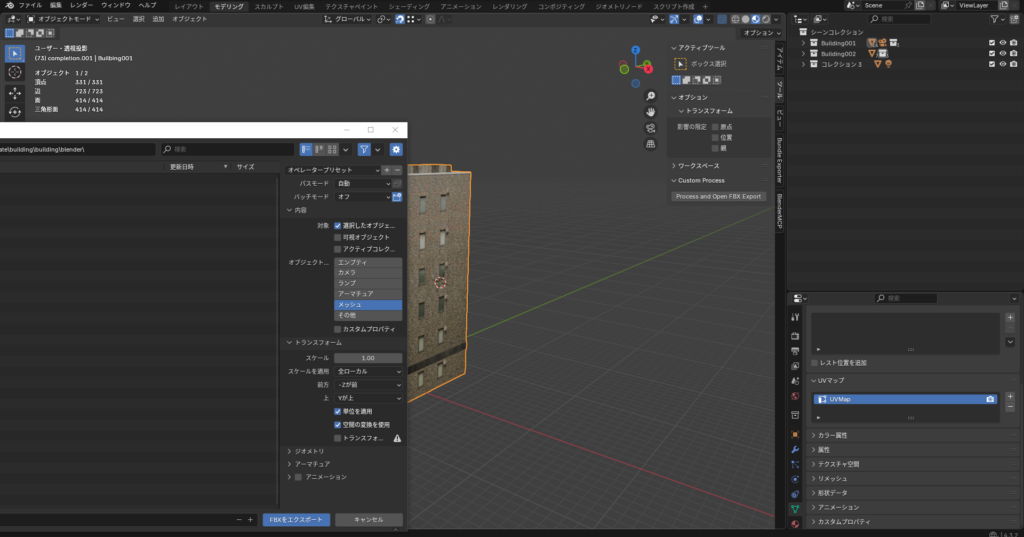
Task: Open the スケールを適用 dropdown
Action: [x=368, y=371]
